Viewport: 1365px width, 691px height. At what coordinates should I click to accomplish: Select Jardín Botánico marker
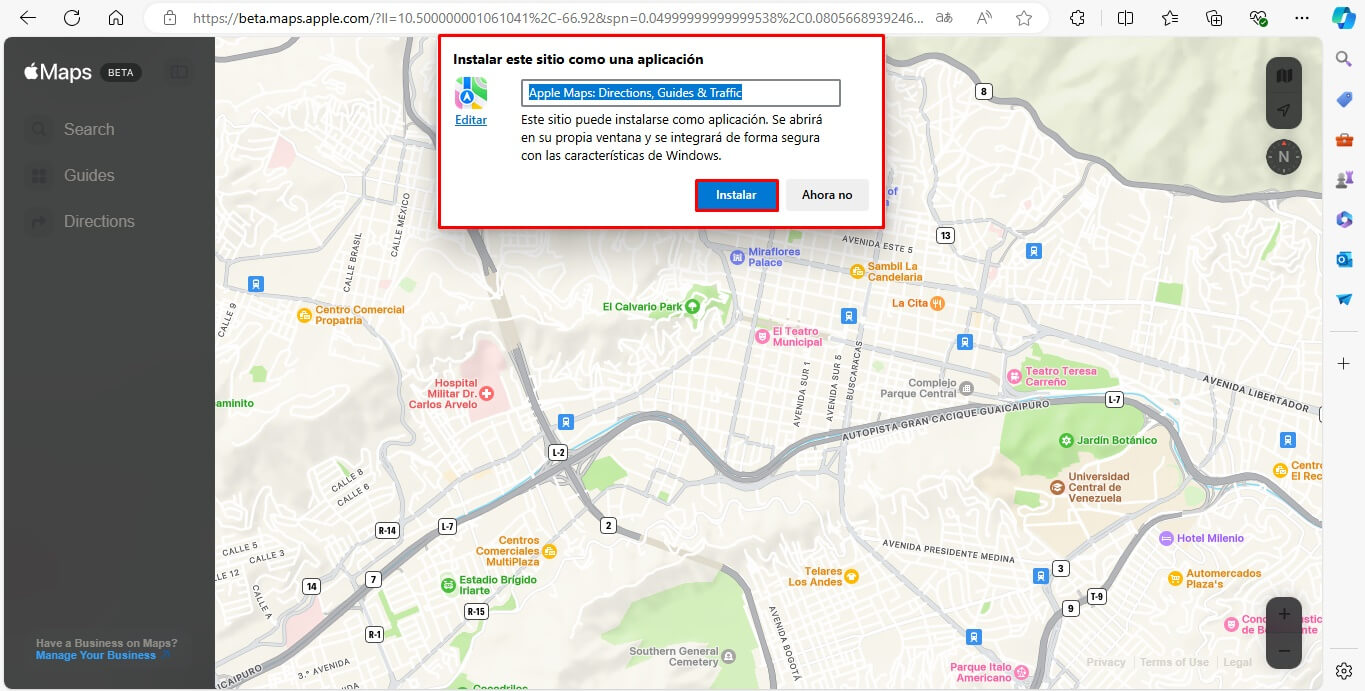[x=1067, y=440]
